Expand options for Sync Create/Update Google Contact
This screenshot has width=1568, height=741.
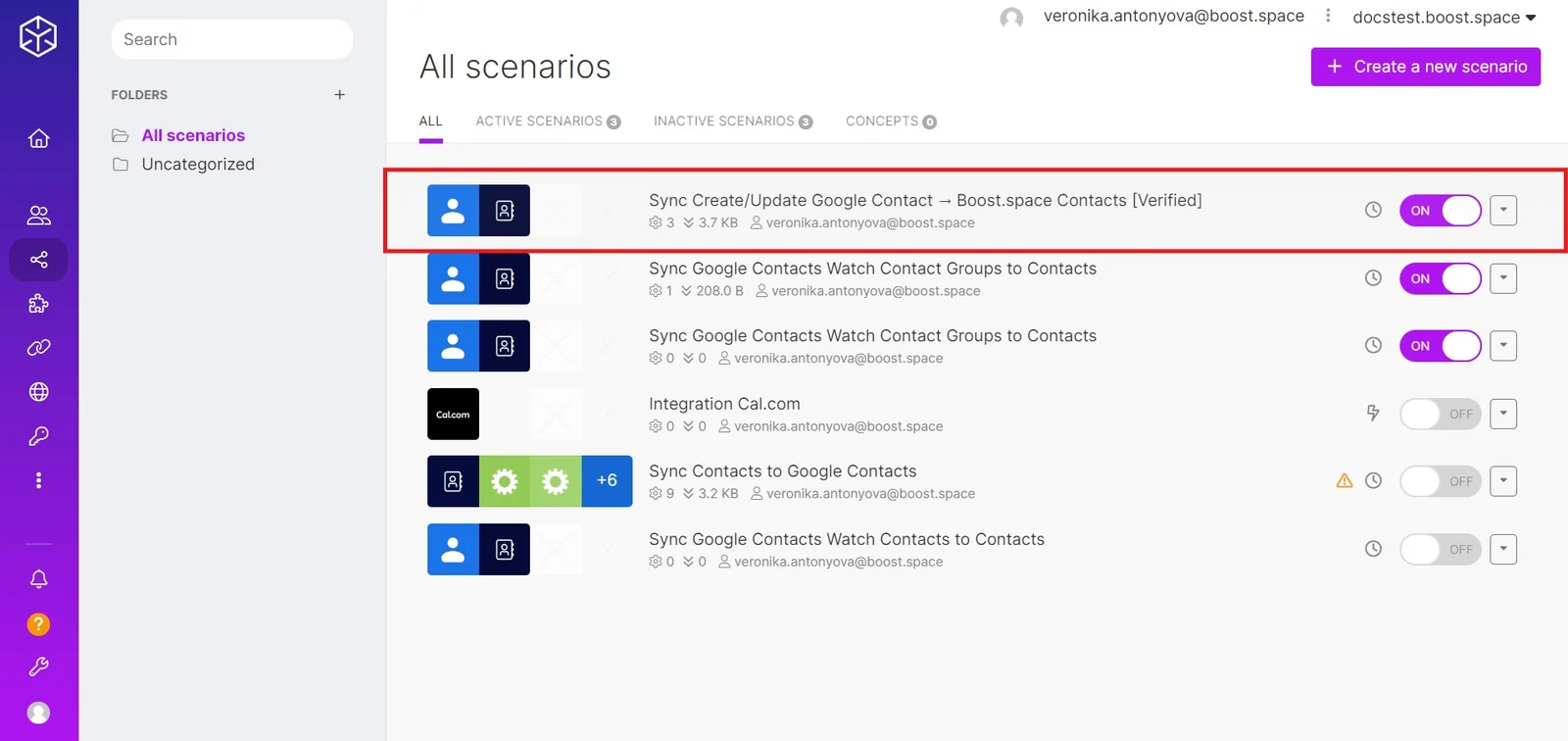pos(1503,211)
